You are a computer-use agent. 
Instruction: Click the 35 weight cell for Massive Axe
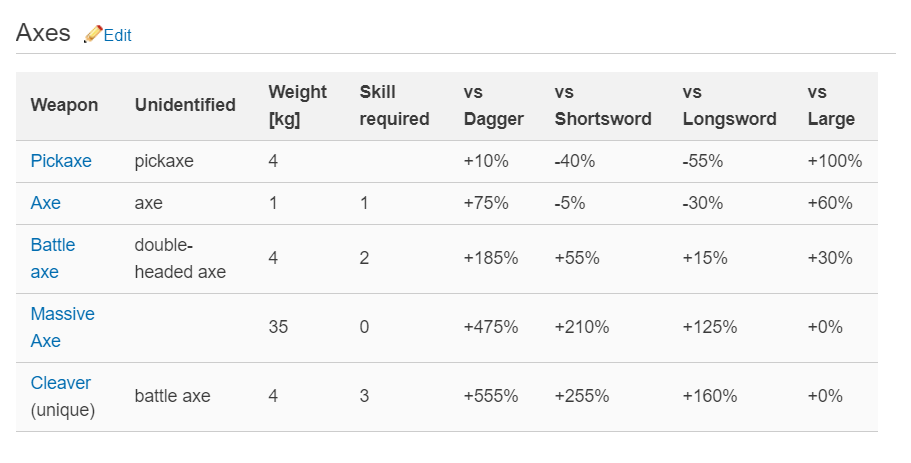(x=278, y=327)
